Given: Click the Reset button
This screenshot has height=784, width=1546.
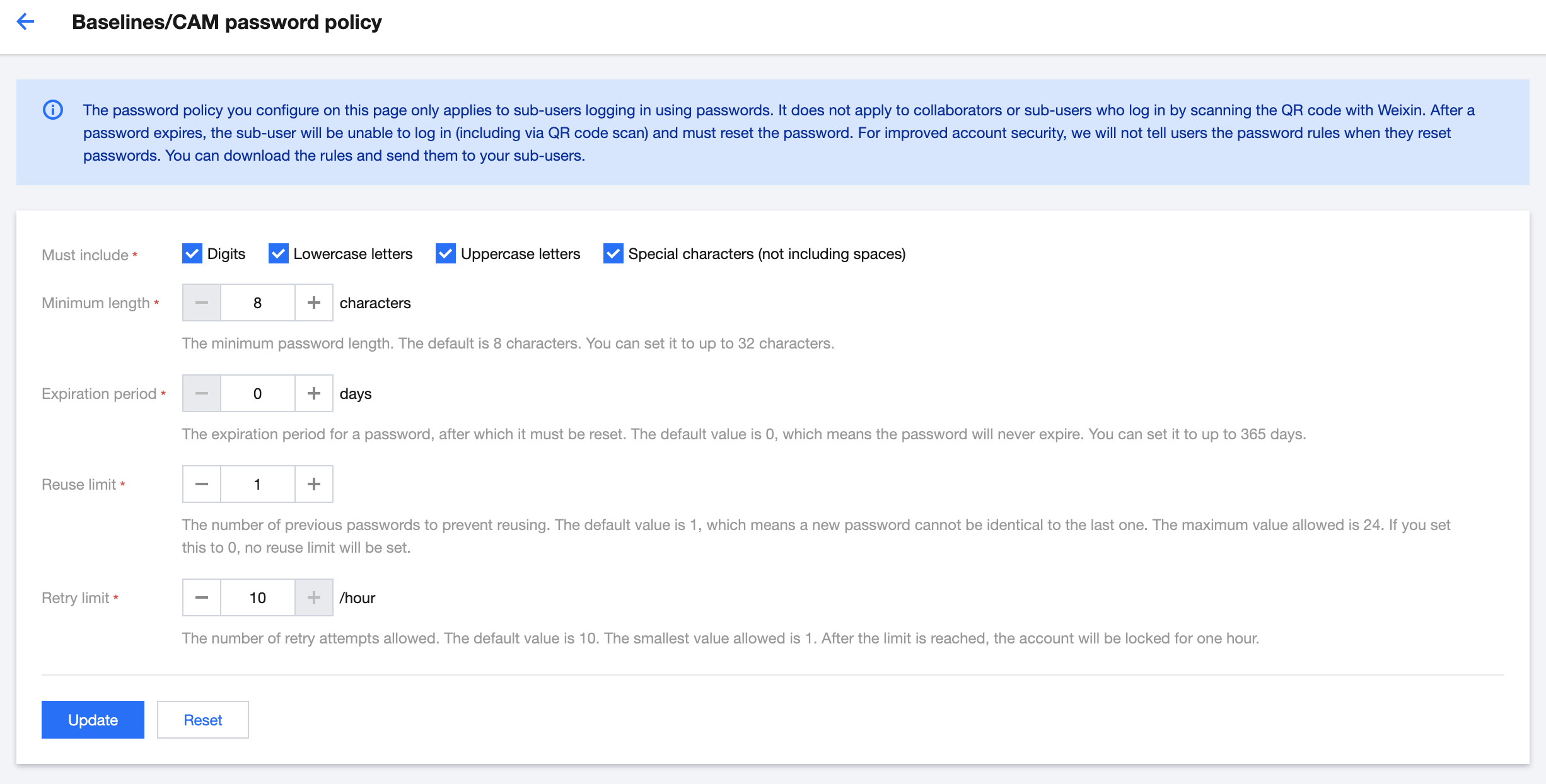Looking at the screenshot, I should tap(202, 720).
